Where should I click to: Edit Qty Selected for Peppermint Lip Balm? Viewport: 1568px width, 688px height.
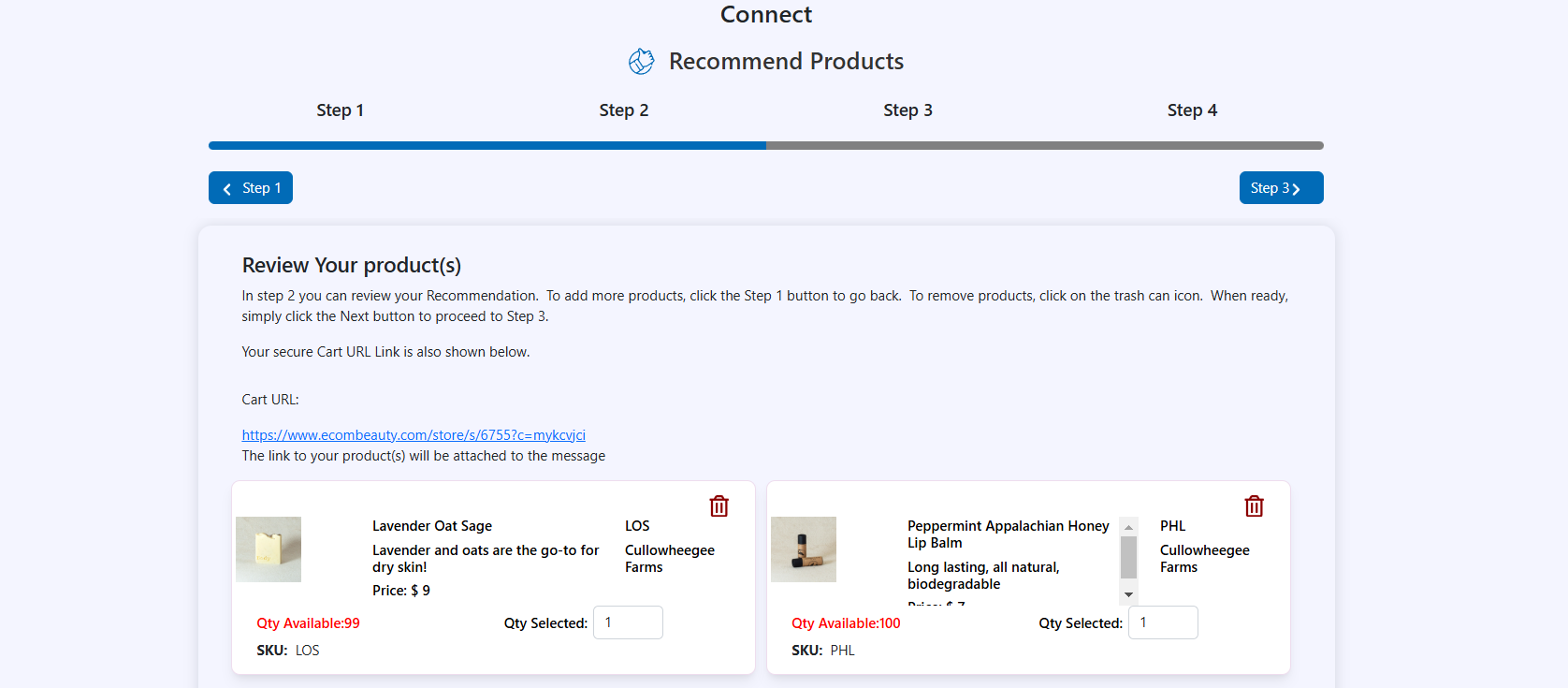click(1163, 622)
